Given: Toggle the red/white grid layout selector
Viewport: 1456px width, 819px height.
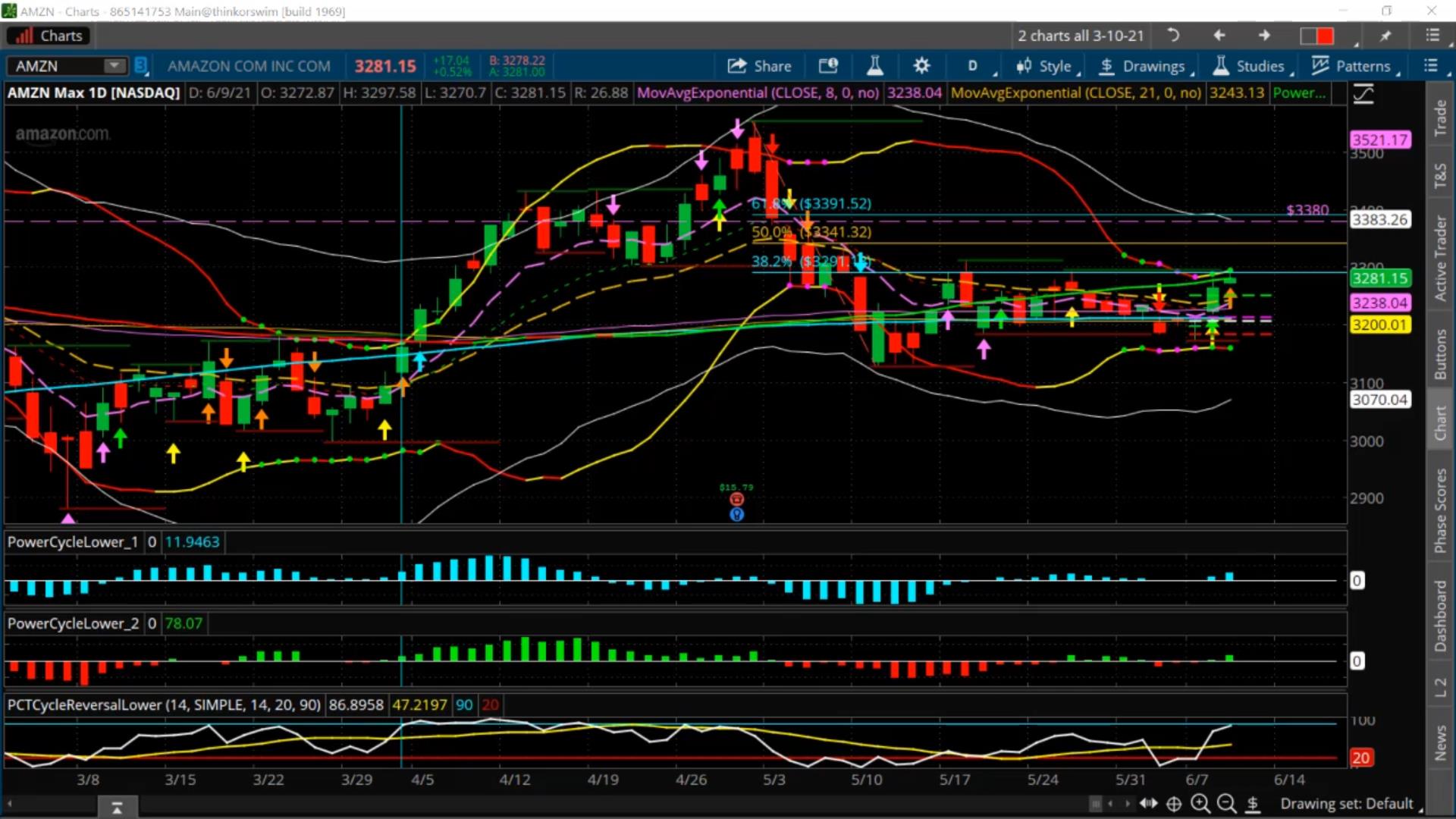Looking at the screenshot, I should pyautogui.click(x=1316, y=36).
